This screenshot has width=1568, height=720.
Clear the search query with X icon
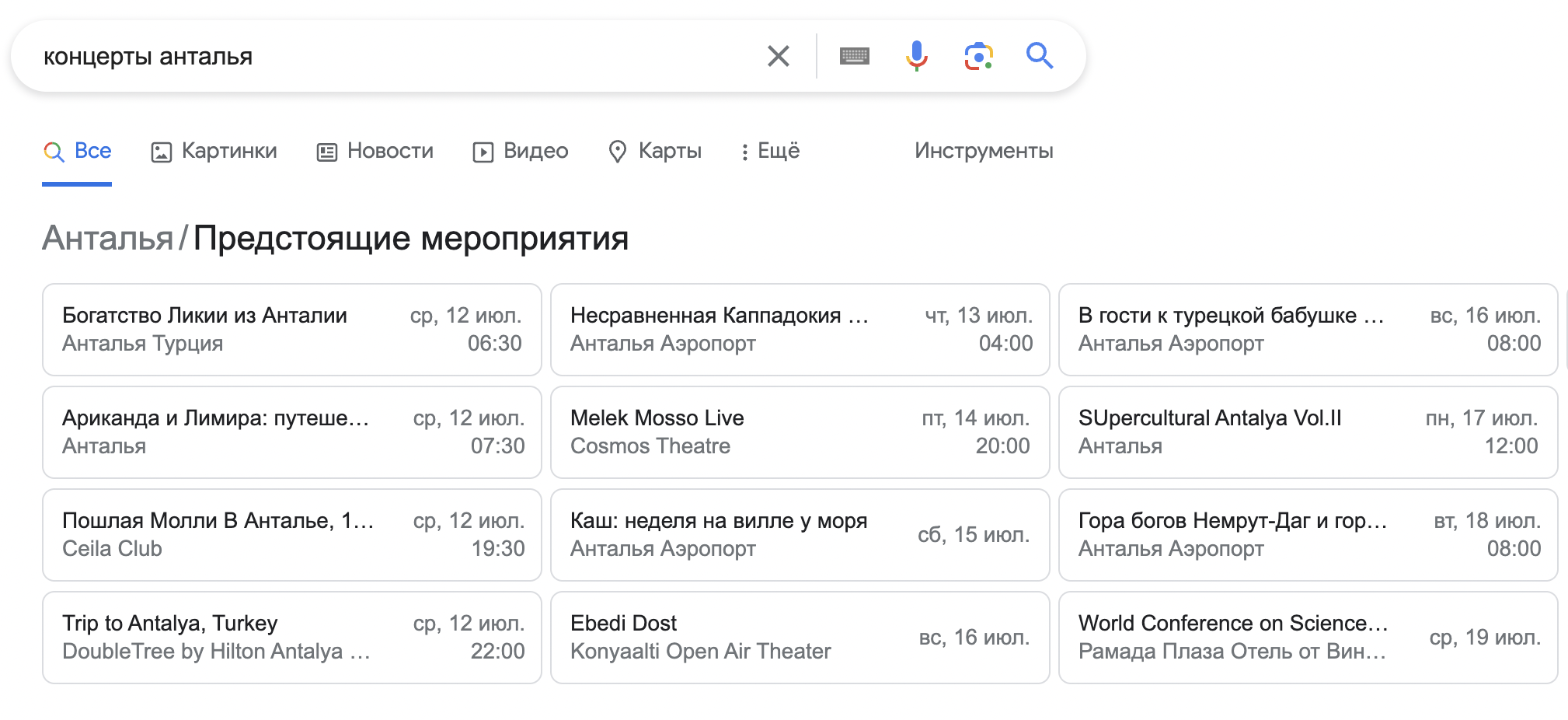(778, 56)
